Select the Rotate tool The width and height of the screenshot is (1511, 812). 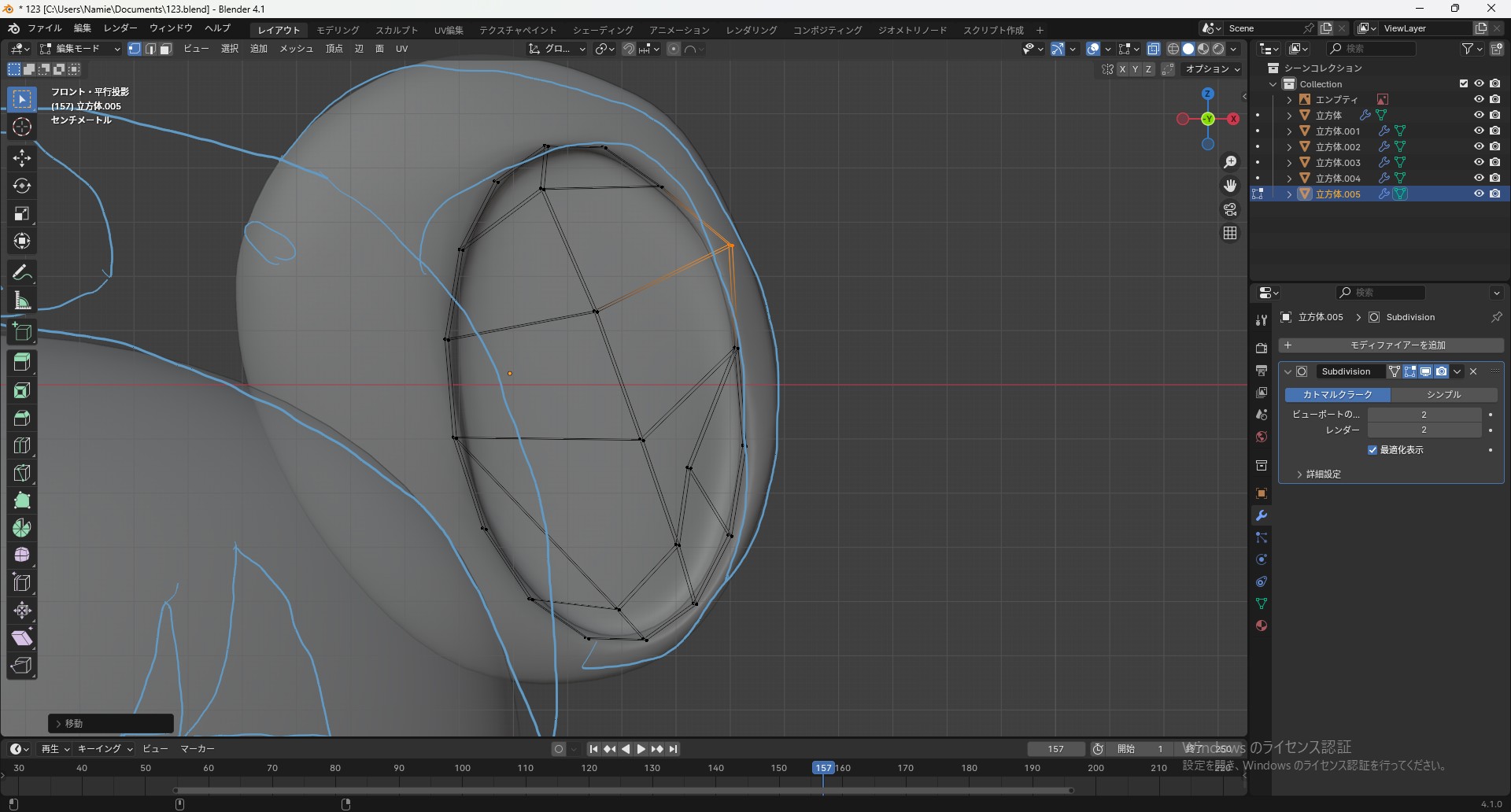point(21,186)
